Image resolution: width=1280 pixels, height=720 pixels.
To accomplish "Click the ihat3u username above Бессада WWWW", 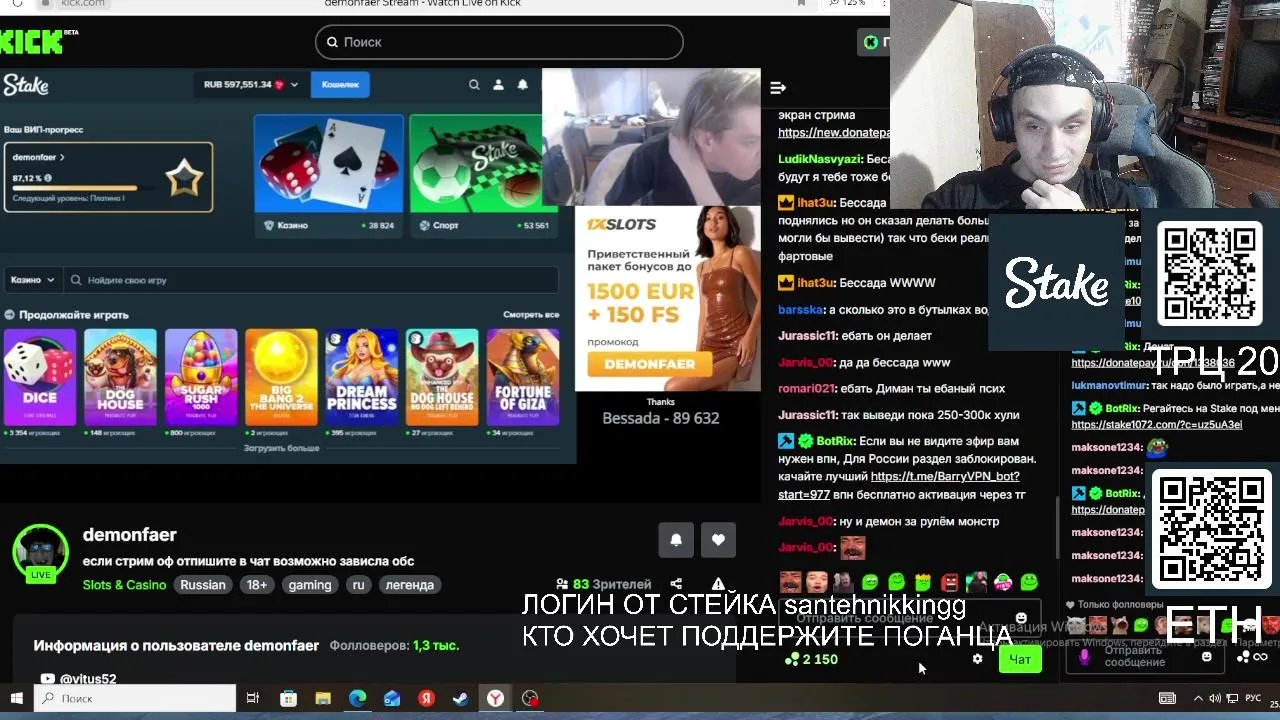I will click(816, 283).
